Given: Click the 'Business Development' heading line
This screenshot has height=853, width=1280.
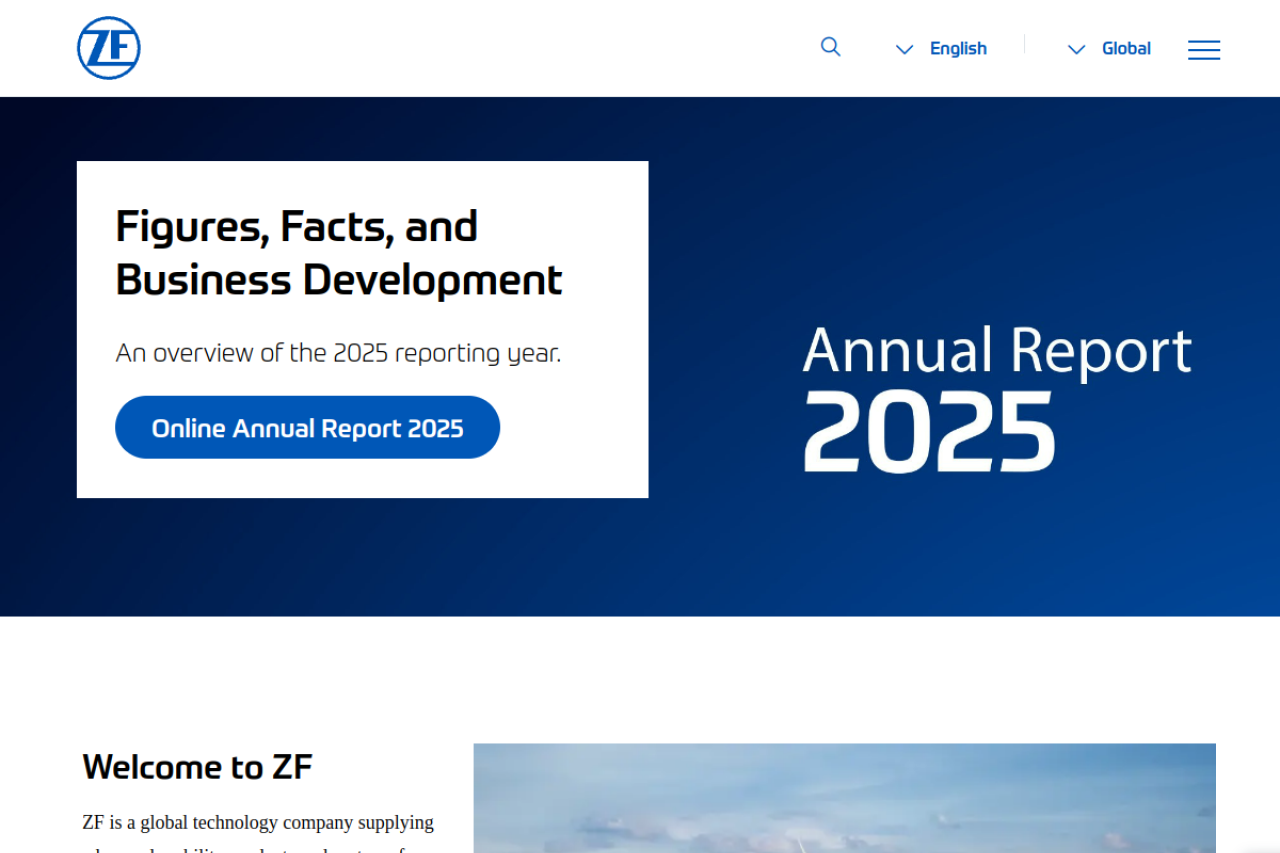Looking at the screenshot, I should pos(339,279).
